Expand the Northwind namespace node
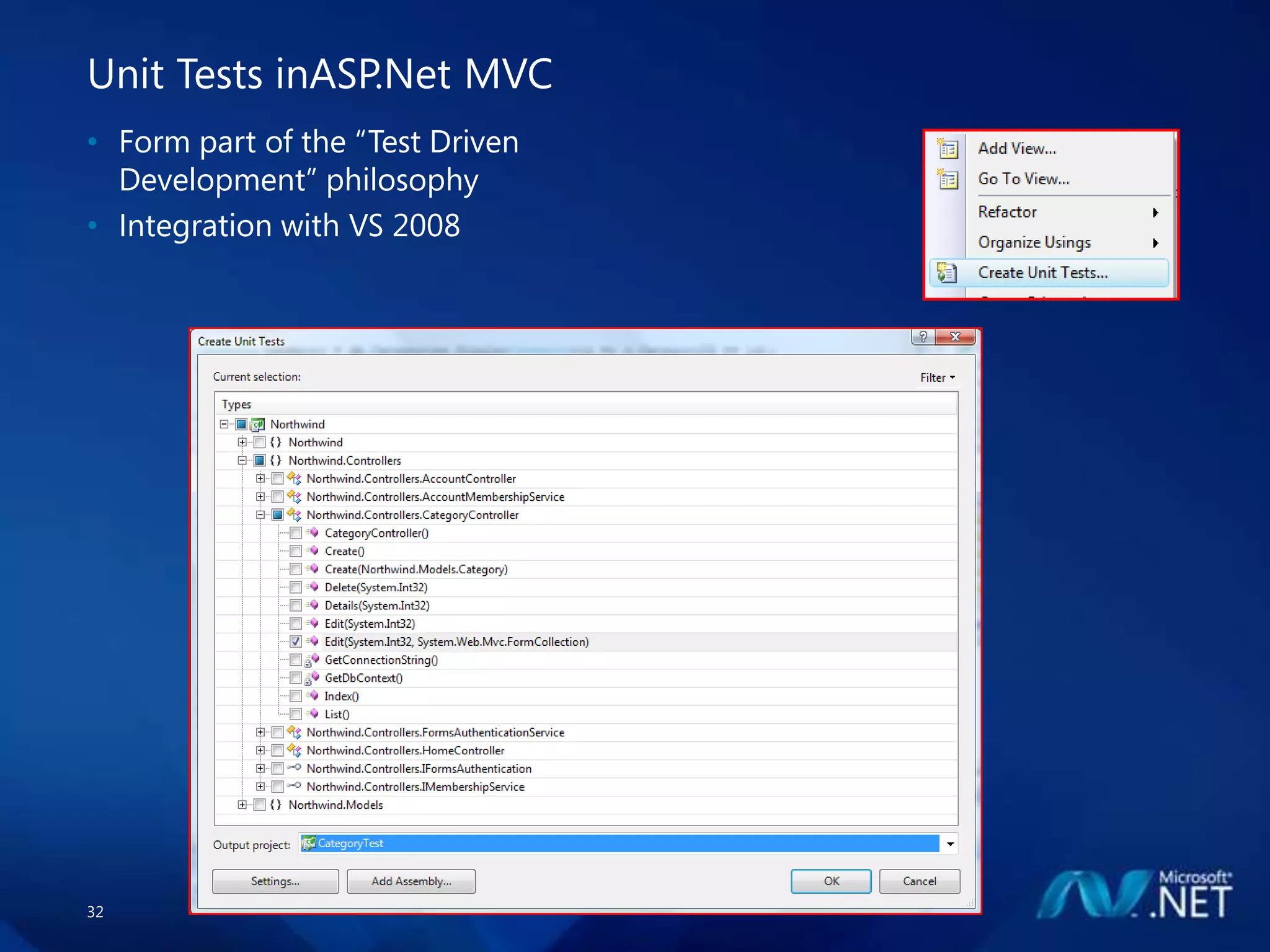The width and height of the screenshot is (1270, 952). 242,442
